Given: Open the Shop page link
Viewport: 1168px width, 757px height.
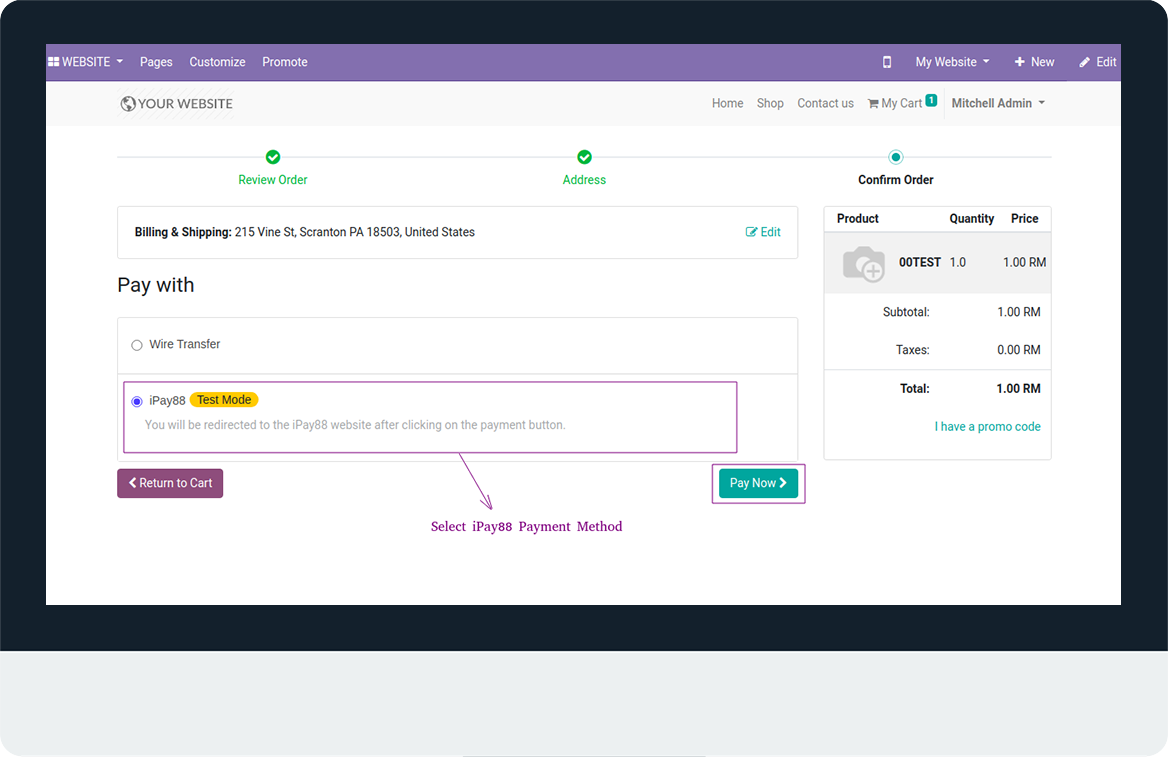Looking at the screenshot, I should (x=770, y=104).
